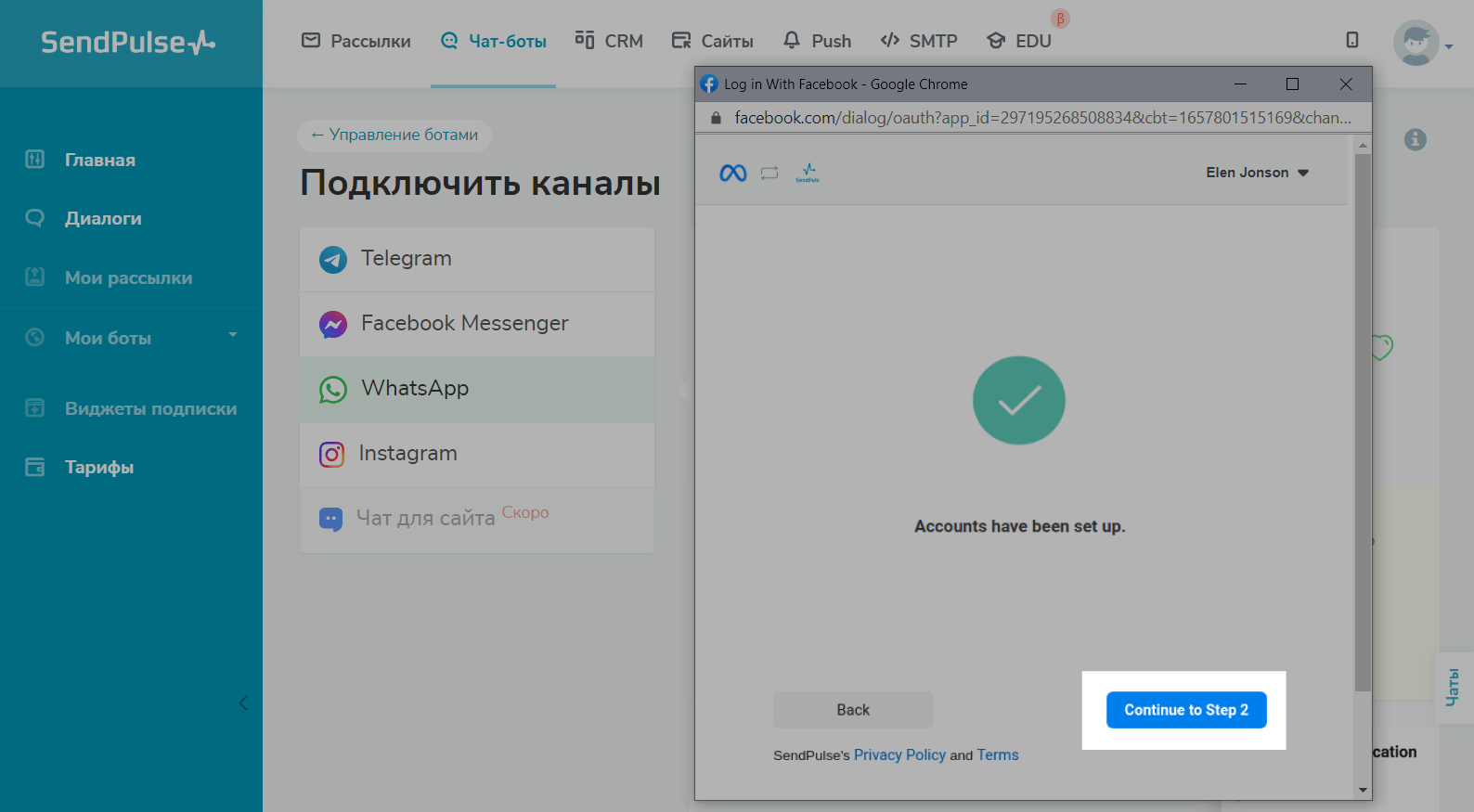Click the Continue to Step 2 button
The width and height of the screenshot is (1474, 812).
point(1185,710)
